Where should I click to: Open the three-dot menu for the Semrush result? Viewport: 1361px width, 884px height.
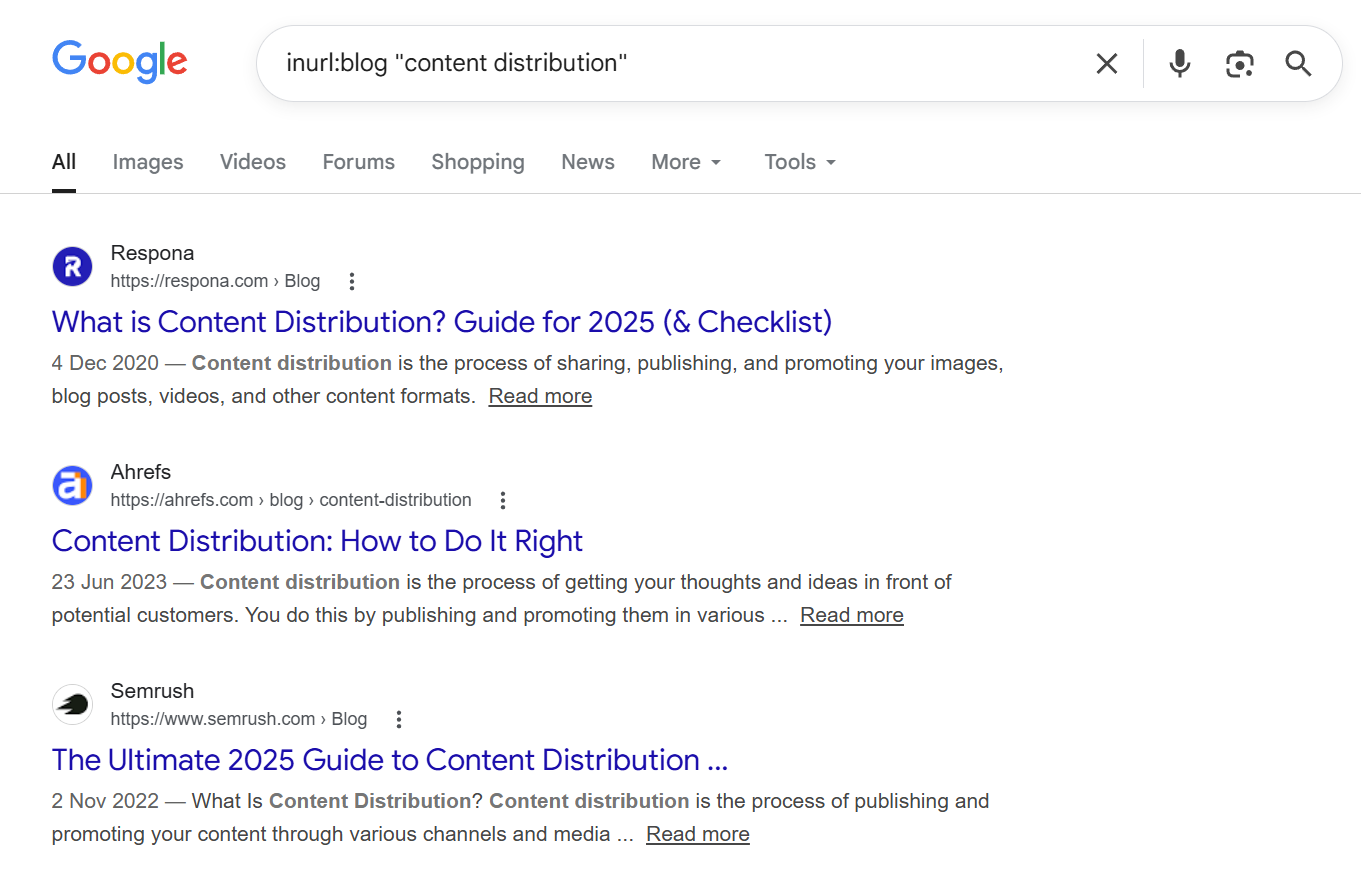coord(398,718)
